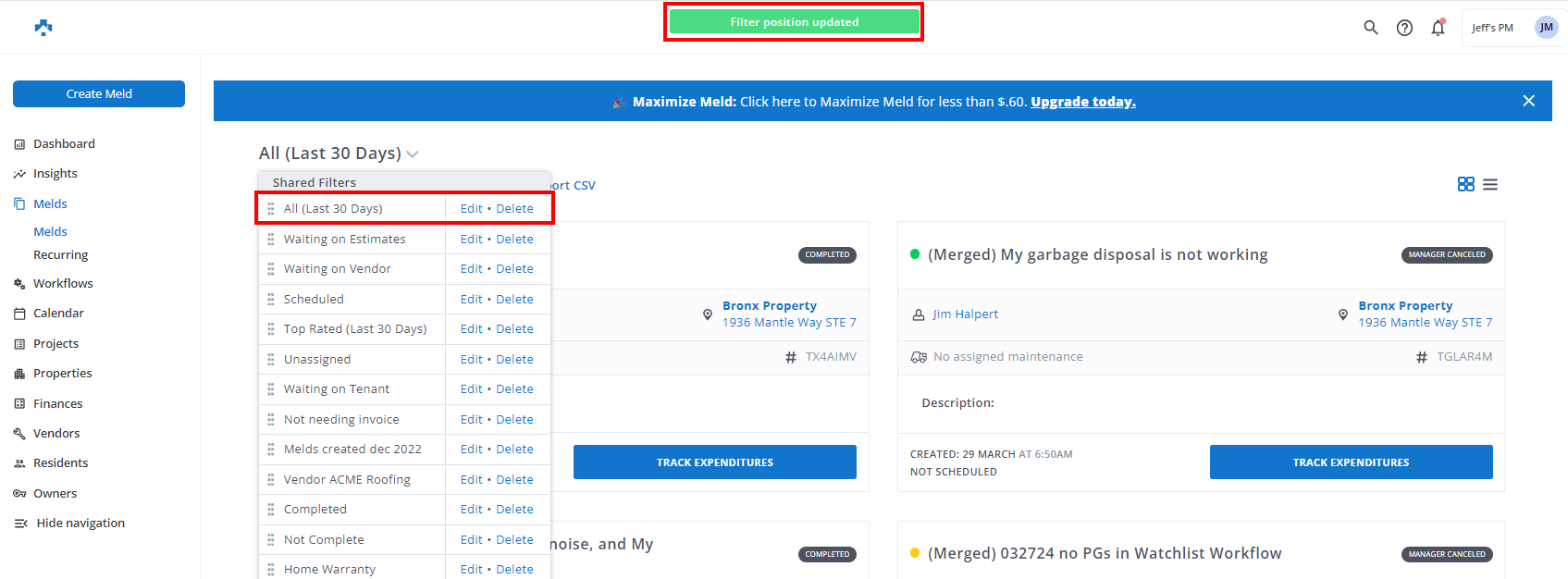Screen dimensions: 1568x579
Task: Click the Property Meld logo
Action: coord(43,28)
